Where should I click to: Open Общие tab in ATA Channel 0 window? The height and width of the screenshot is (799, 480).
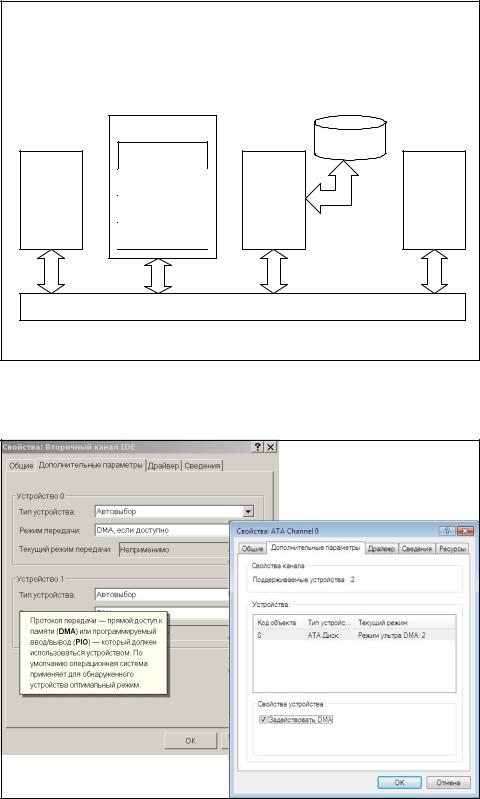pyautogui.click(x=252, y=549)
